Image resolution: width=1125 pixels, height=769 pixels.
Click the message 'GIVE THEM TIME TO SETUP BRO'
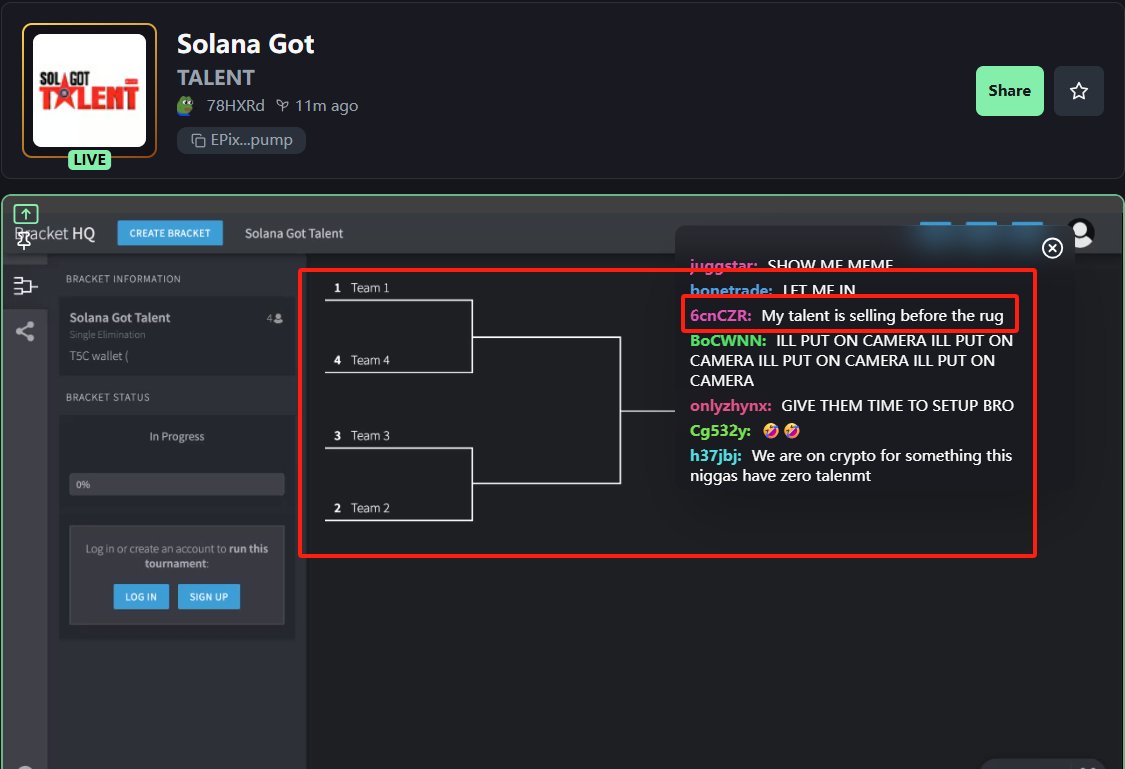pyautogui.click(x=898, y=405)
